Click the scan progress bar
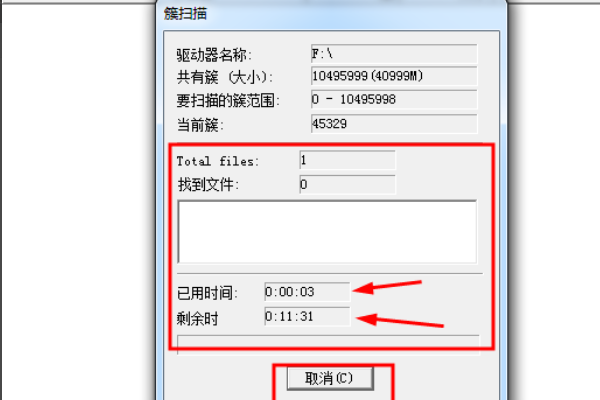This screenshot has height=400, width=600. (328, 345)
